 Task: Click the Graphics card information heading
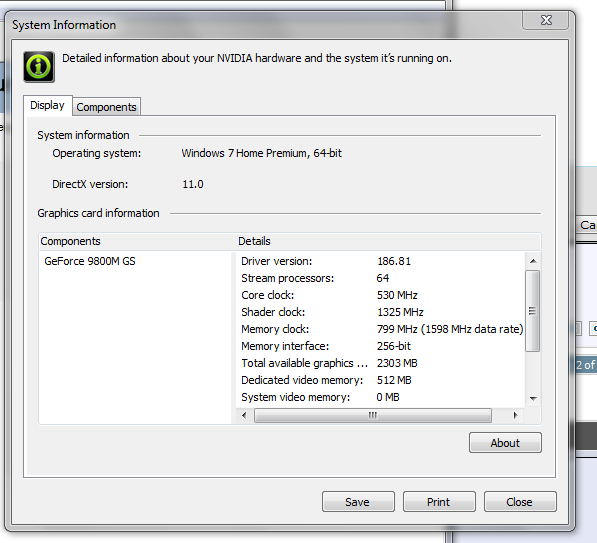98,213
